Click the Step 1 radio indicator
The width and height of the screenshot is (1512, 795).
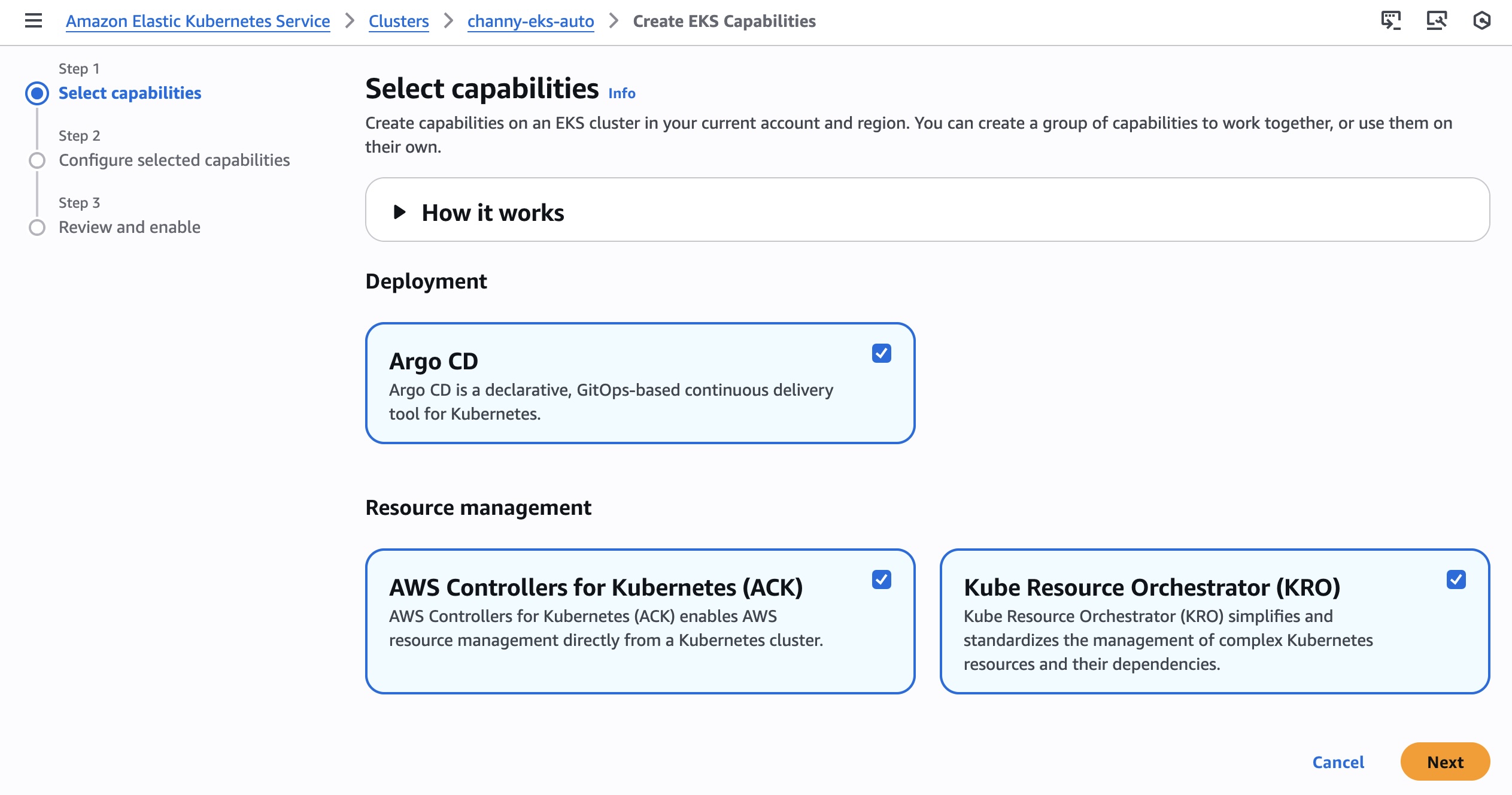(x=37, y=93)
